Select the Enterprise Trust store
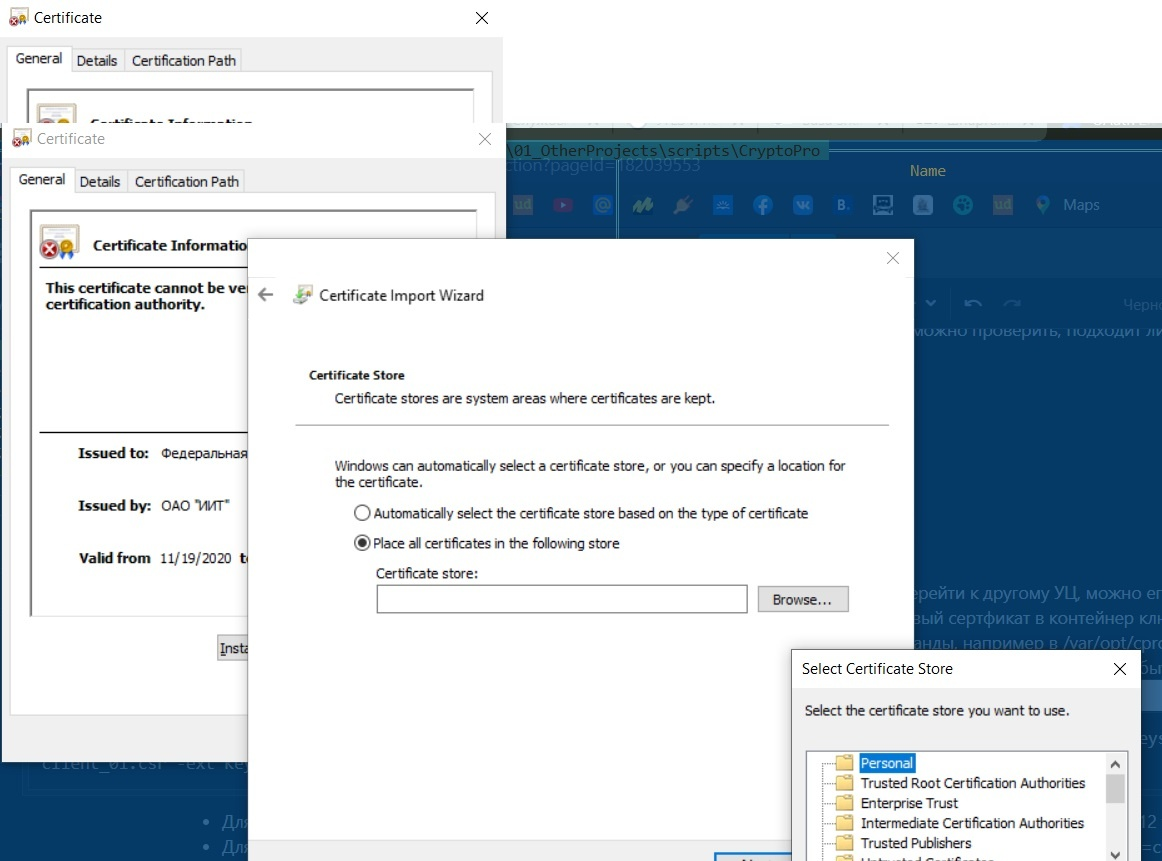The image size is (1162, 861). click(909, 803)
